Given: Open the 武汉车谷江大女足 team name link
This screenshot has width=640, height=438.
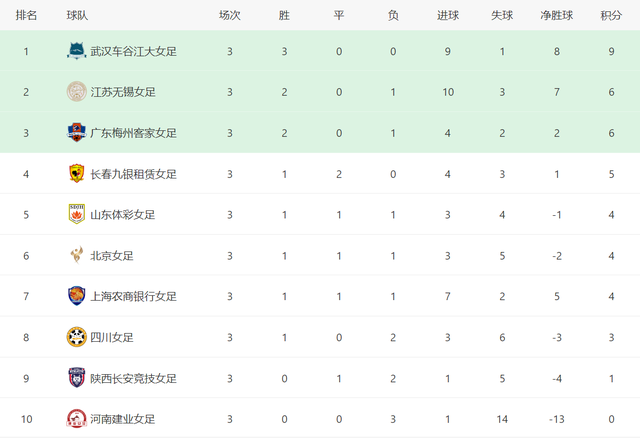Looking at the screenshot, I should pos(133,51).
